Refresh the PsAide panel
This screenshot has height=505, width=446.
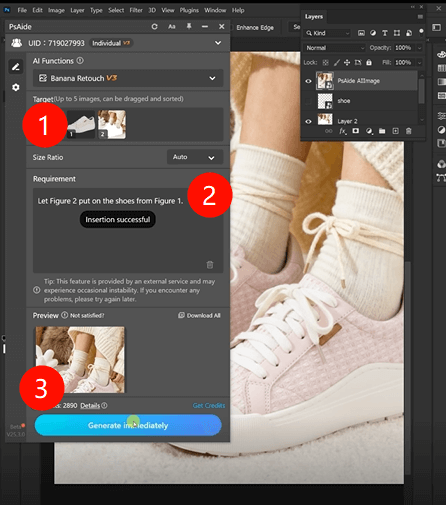[154, 27]
